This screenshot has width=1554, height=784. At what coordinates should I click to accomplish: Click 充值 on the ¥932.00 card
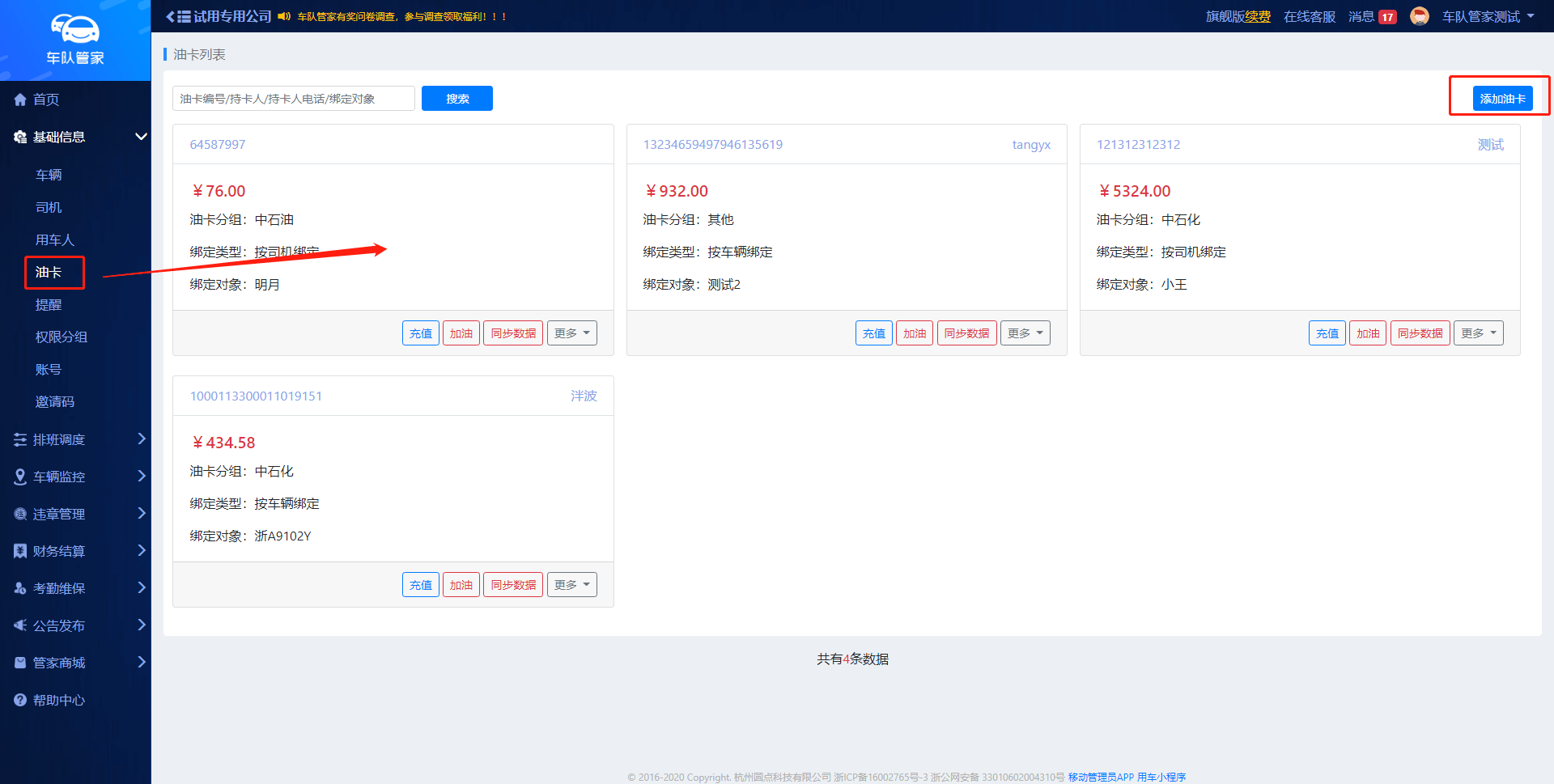(873, 333)
